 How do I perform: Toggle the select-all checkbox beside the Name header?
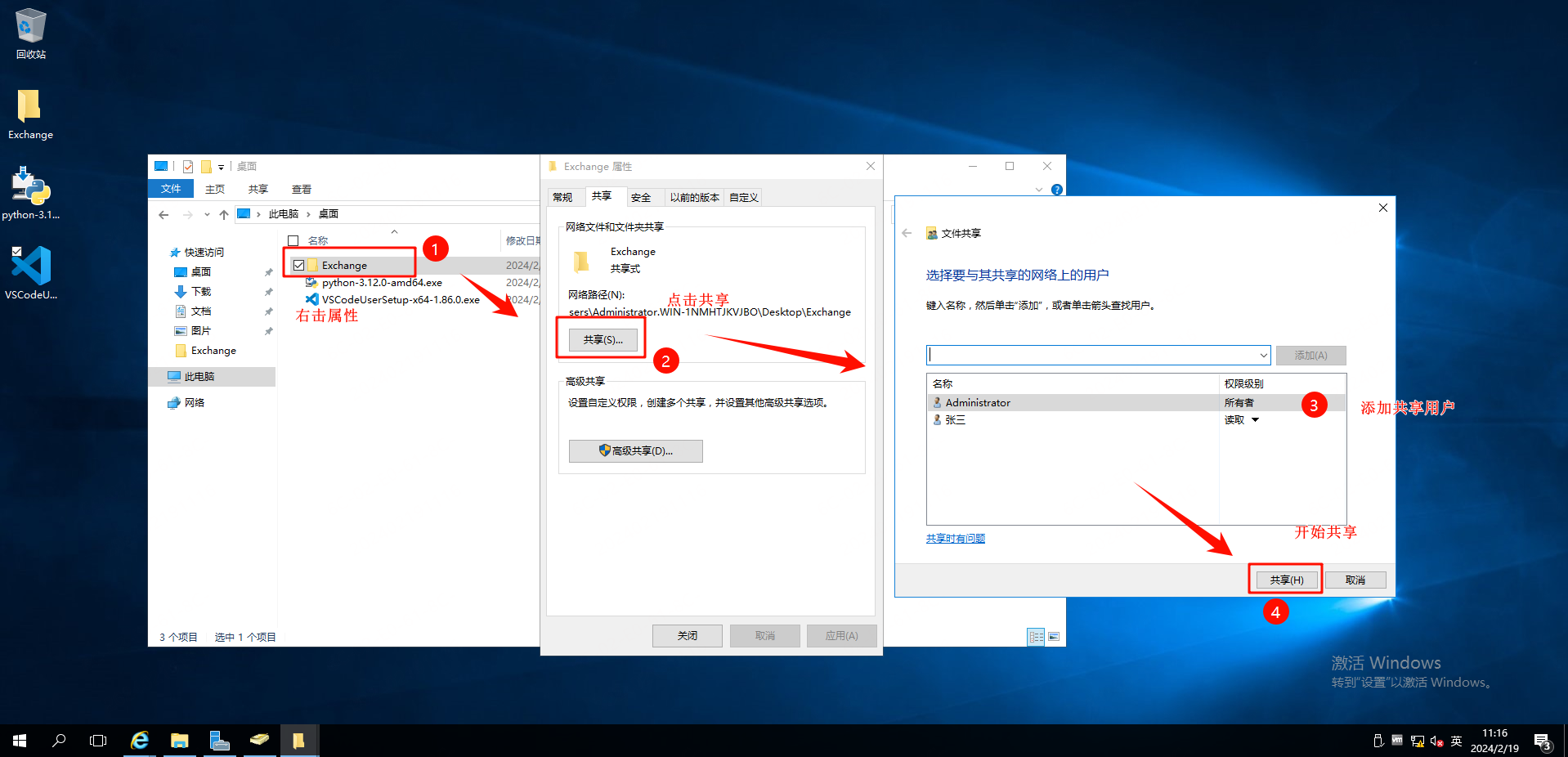(x=293, y=241)
